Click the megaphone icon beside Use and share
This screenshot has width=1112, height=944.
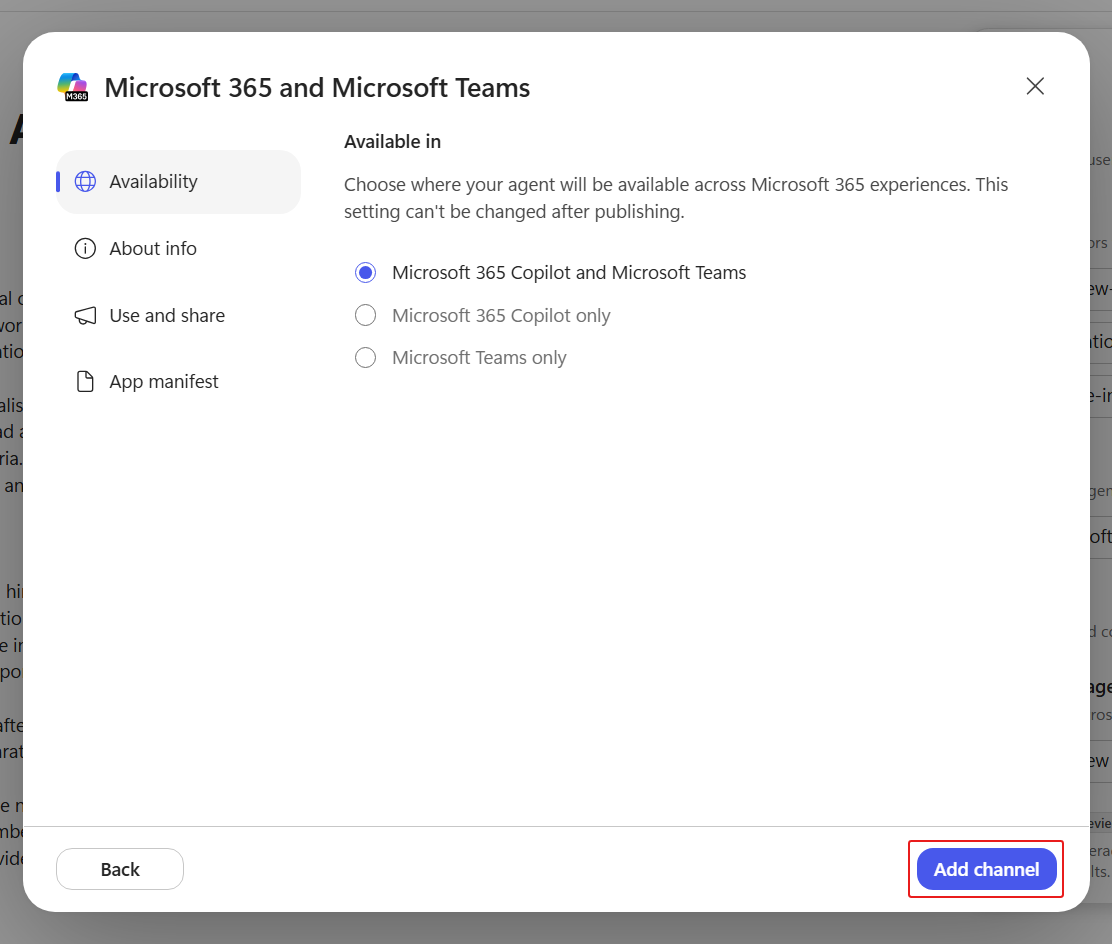tap(85, 316)
